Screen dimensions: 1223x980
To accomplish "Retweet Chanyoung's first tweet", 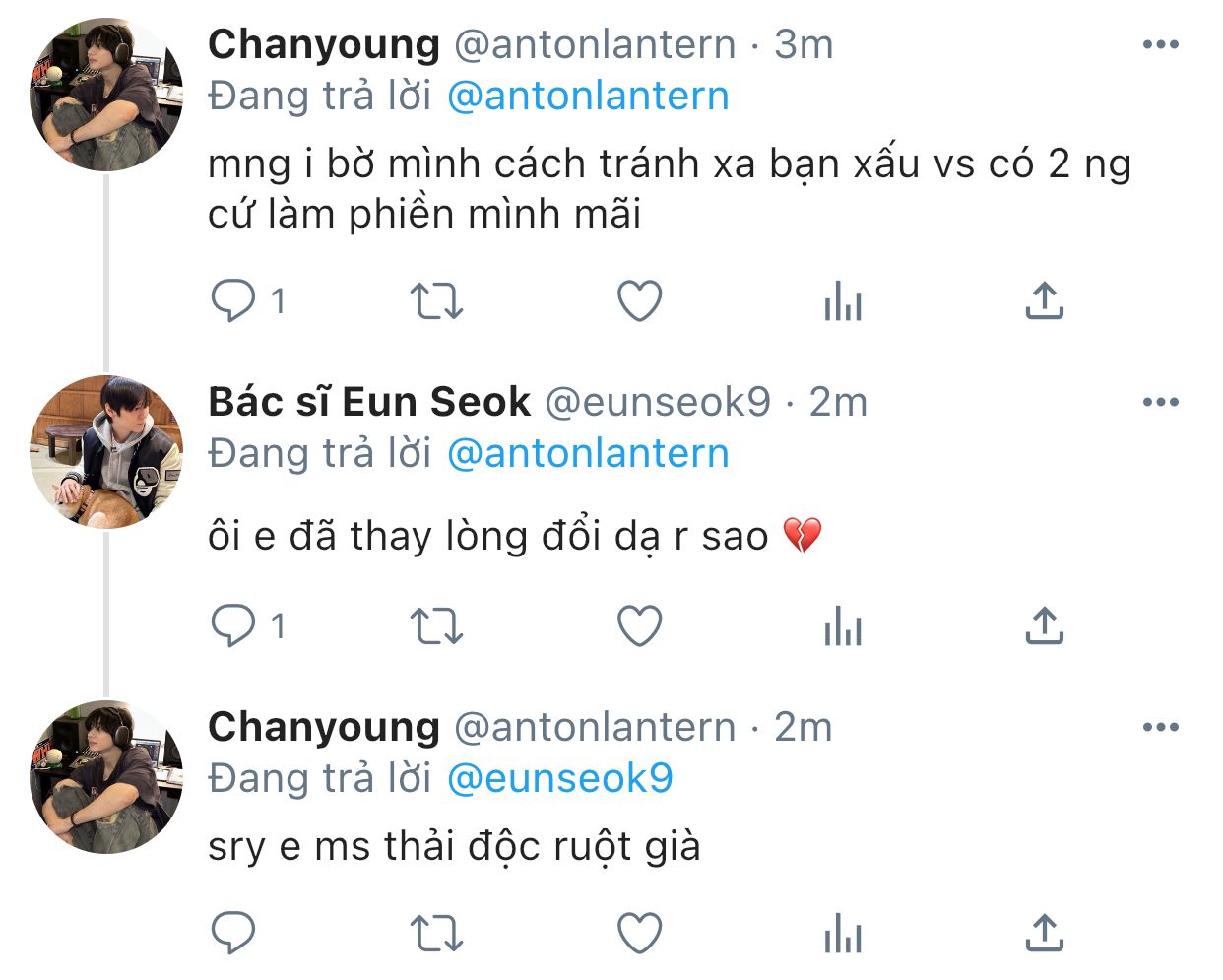I will pos(435,301).
